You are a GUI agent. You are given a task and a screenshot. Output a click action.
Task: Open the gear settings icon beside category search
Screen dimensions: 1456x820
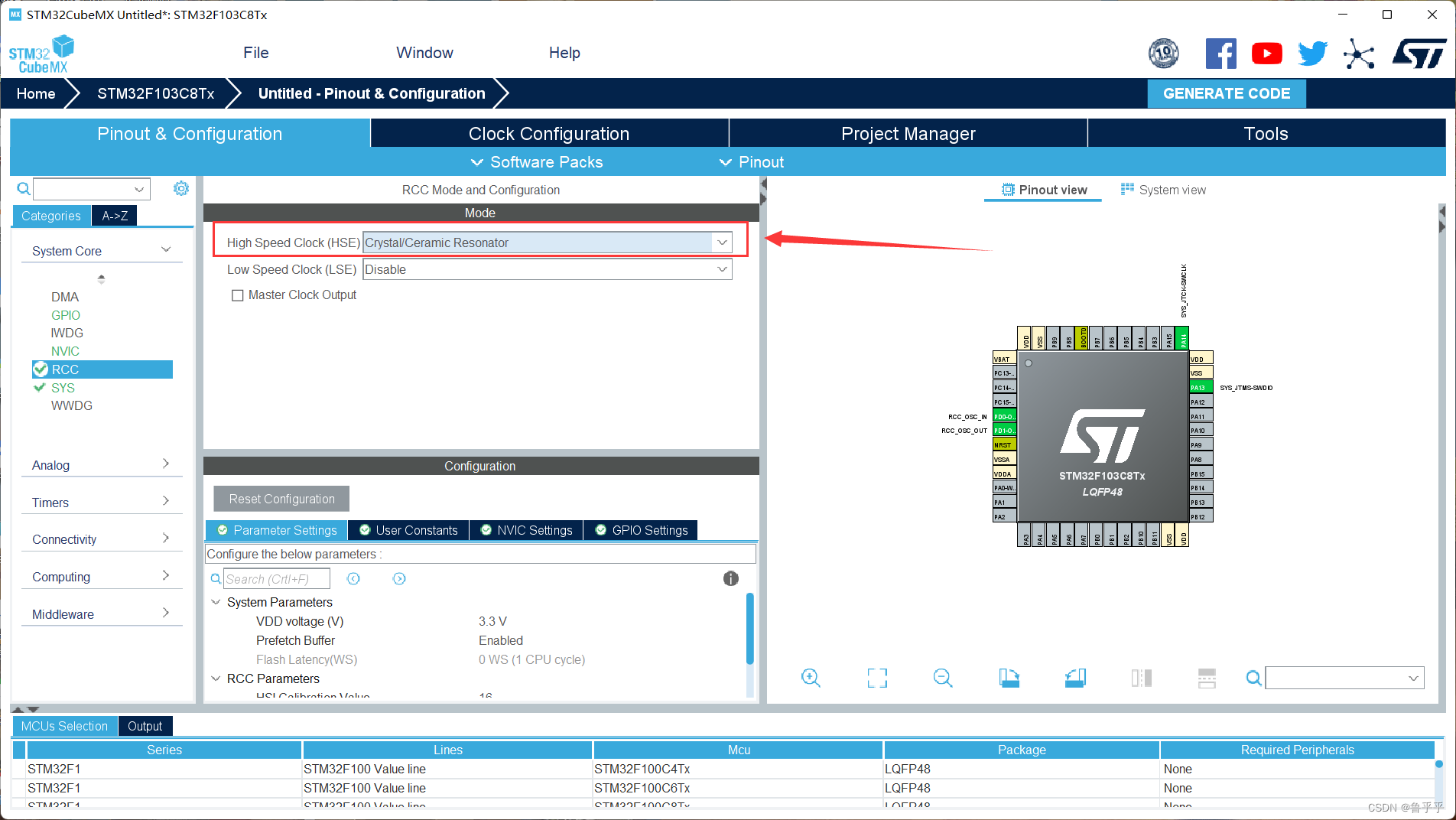point(181,188)
